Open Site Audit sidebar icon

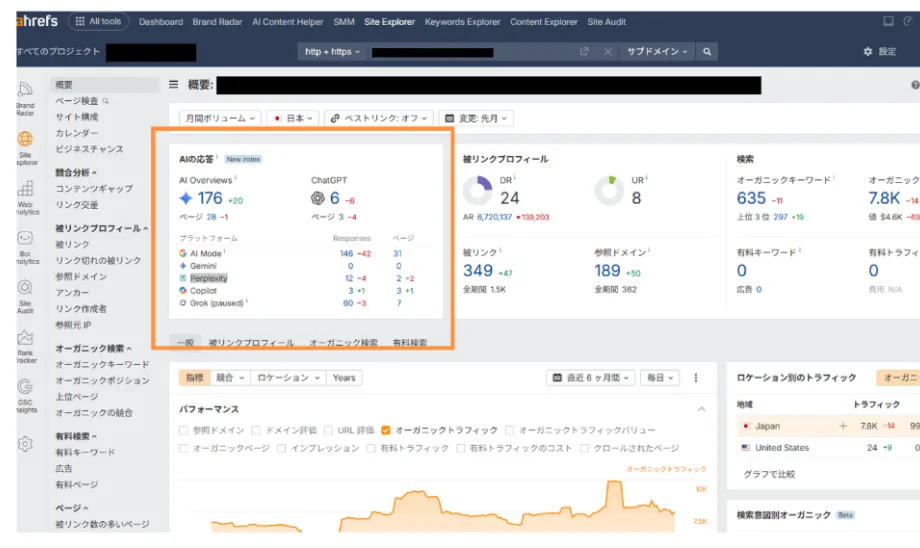25,296
